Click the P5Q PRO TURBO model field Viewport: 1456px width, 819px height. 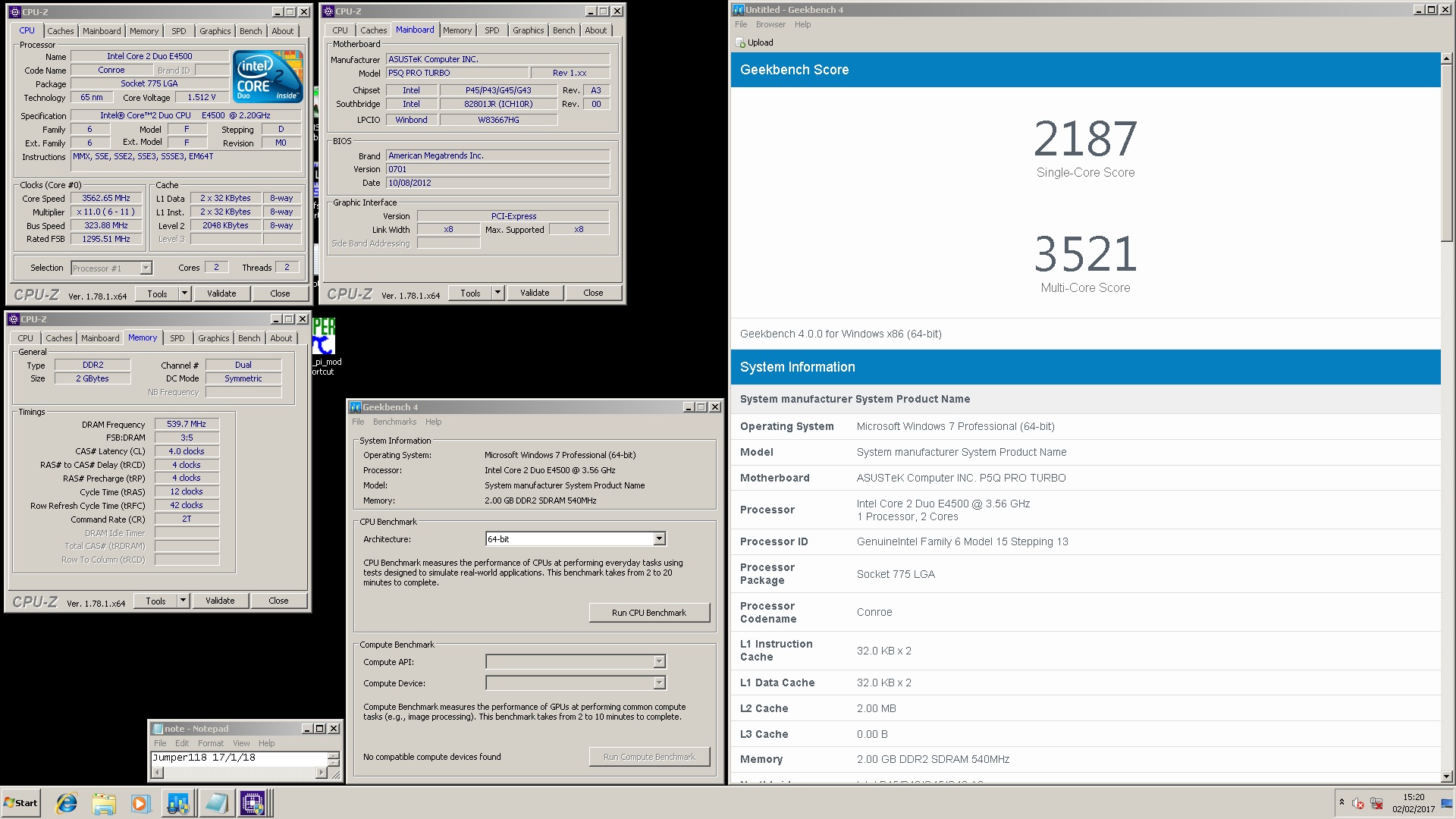click(x=457, y=73)
